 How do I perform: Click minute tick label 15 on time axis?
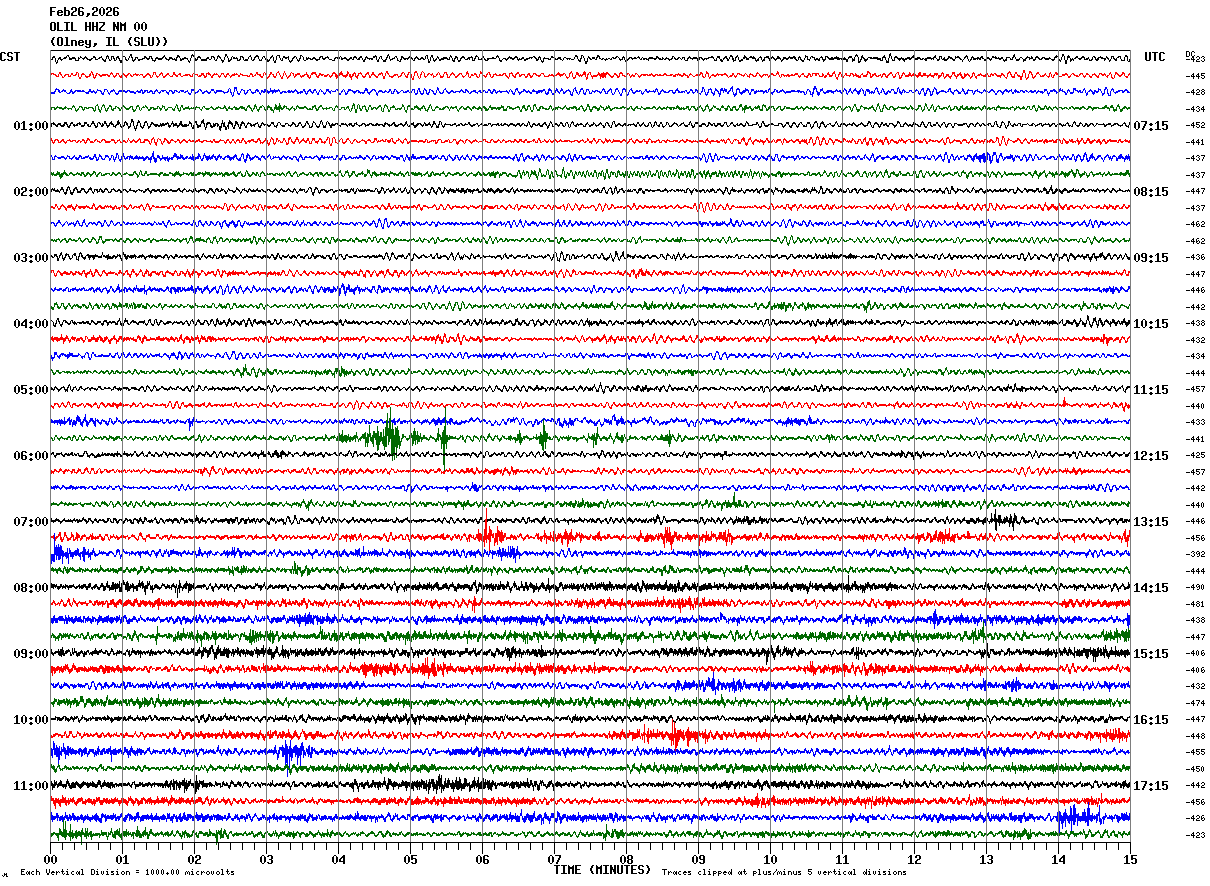pos(1130,859)
